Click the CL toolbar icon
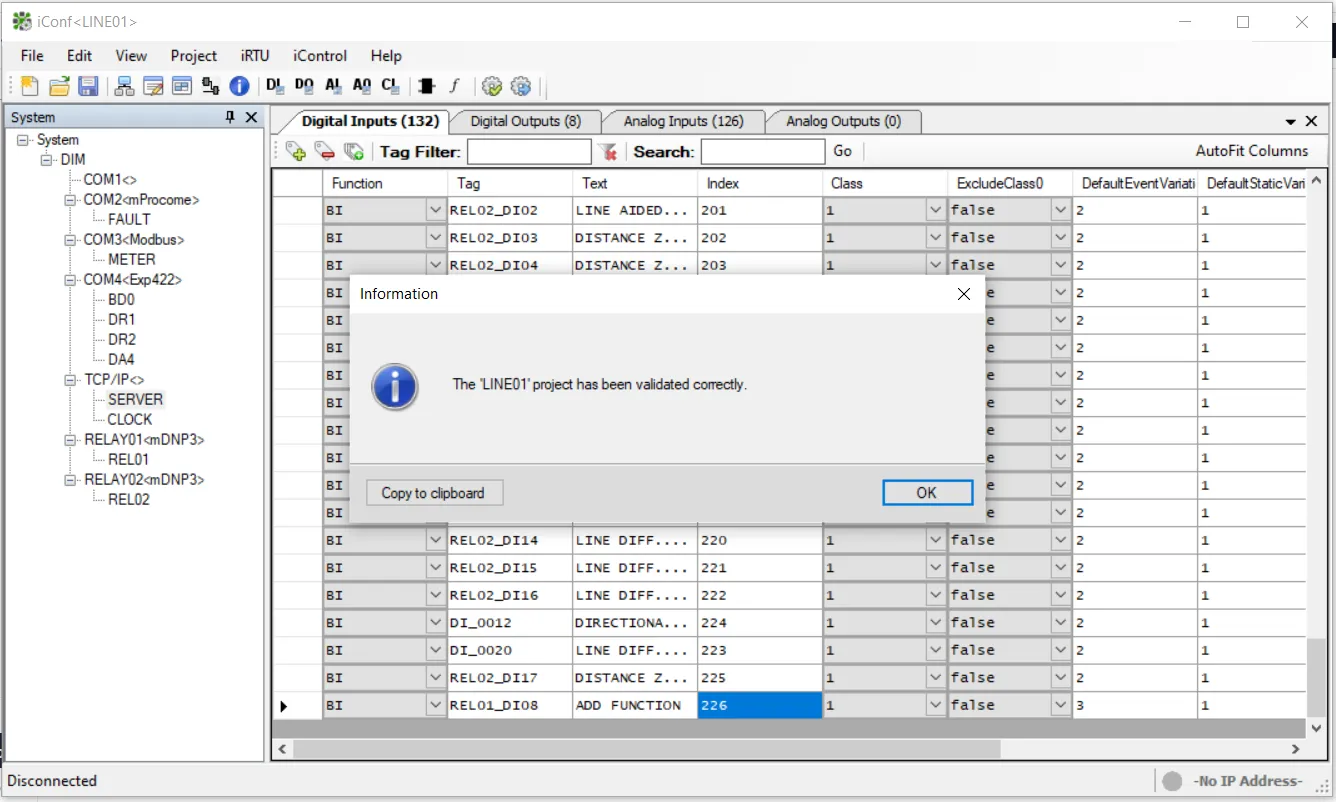This screenshot has height=802, width=1336. (x=390, y=86)
